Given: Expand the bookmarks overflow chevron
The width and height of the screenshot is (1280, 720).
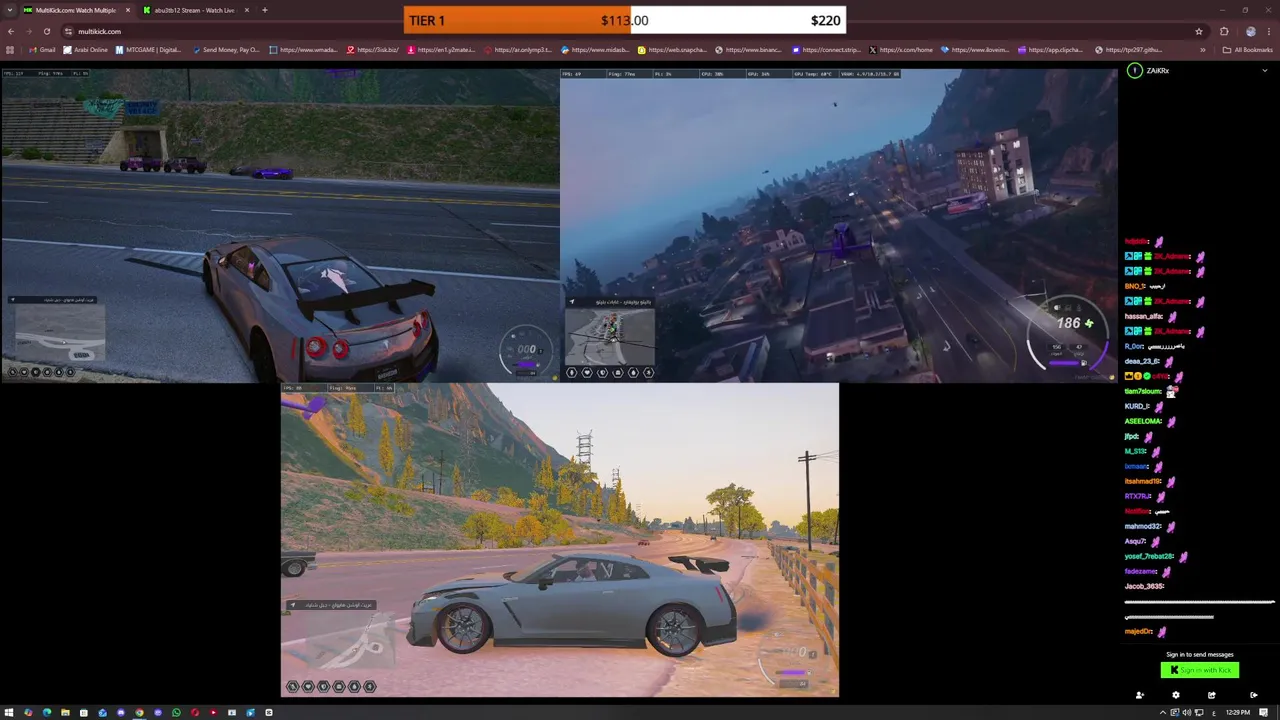Looking at the screenshot, I should [x=1203, y=50].
